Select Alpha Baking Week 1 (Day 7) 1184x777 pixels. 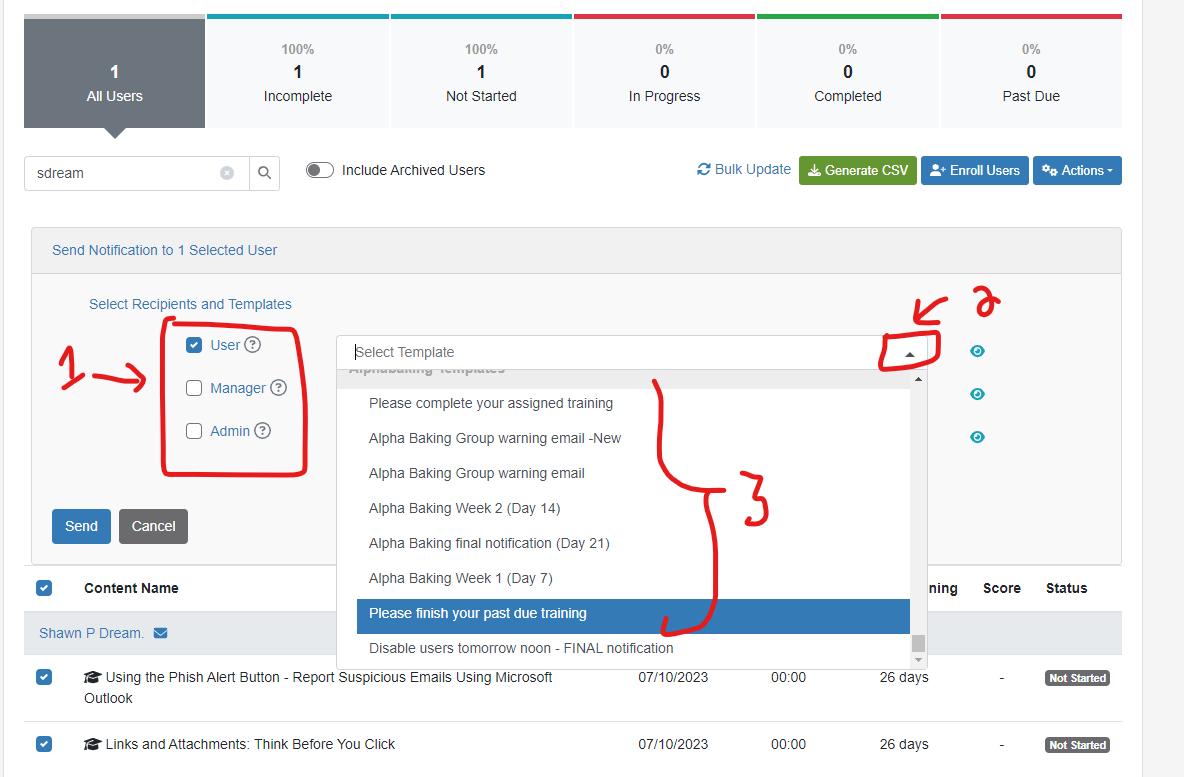coord(633,578)
